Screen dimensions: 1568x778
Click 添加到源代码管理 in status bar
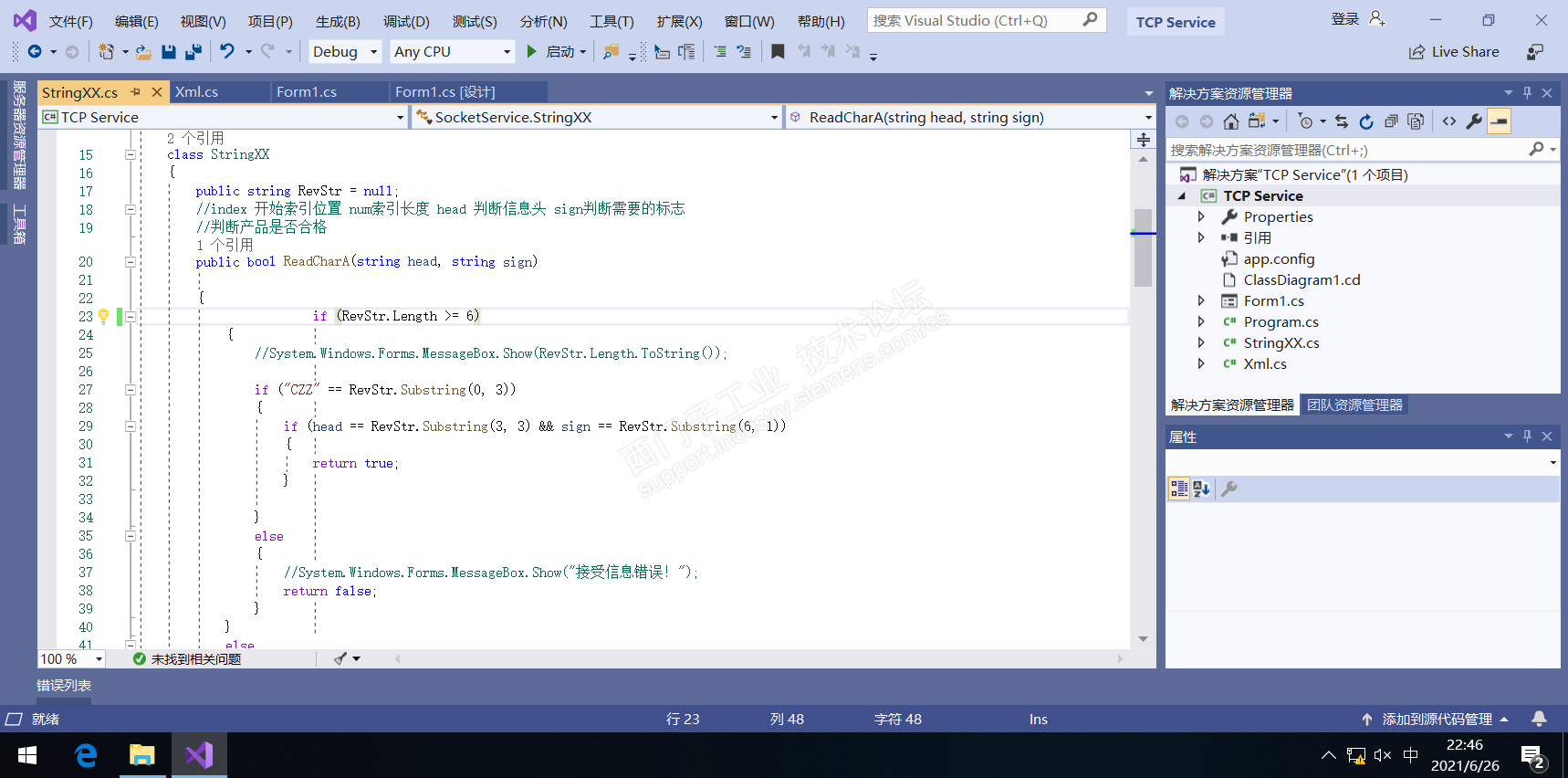[x=1437, y=720]
